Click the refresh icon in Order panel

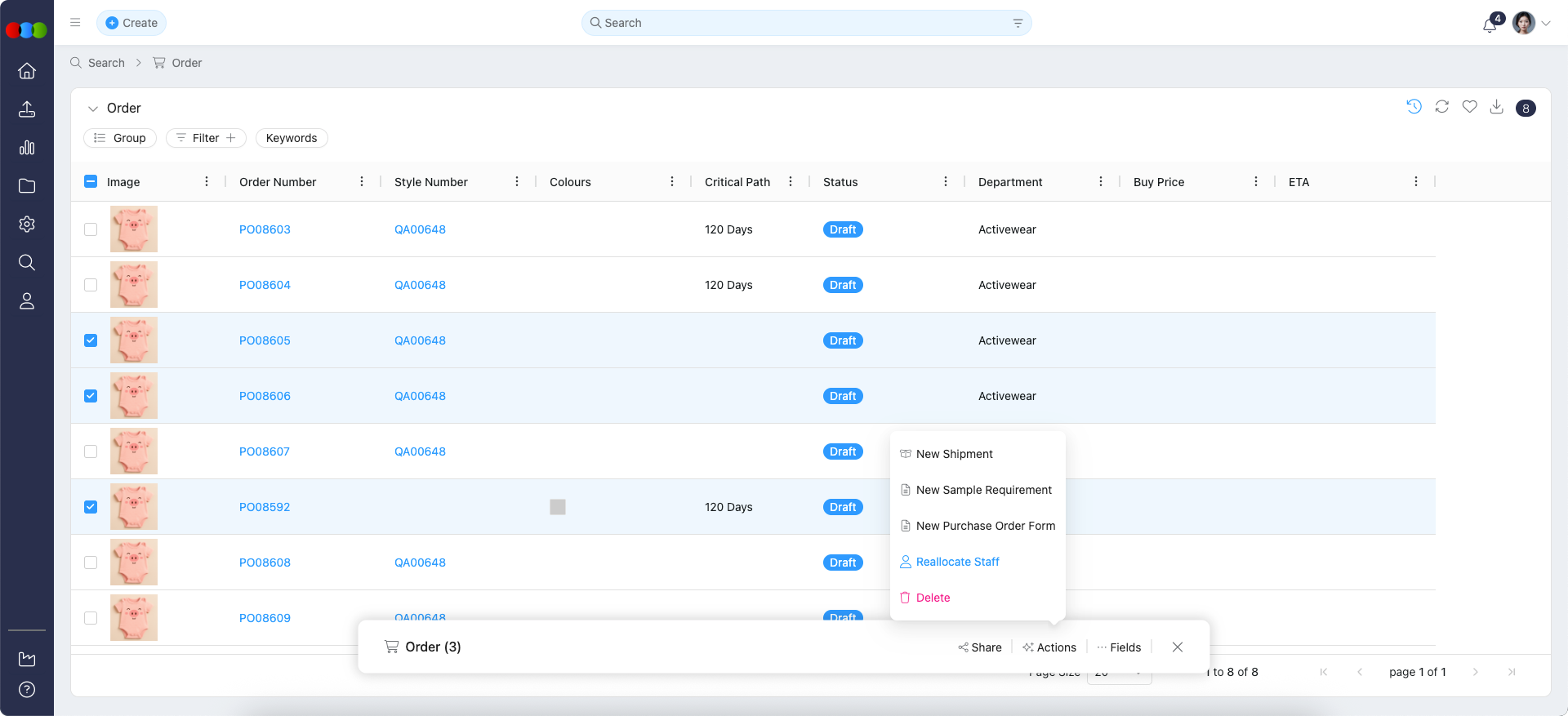[1441, 107]
